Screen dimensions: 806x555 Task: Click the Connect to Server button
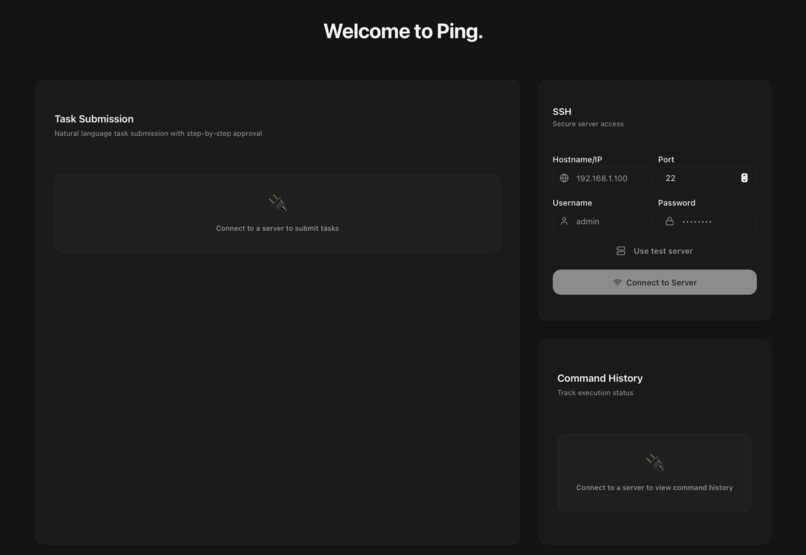click(654, 282)
